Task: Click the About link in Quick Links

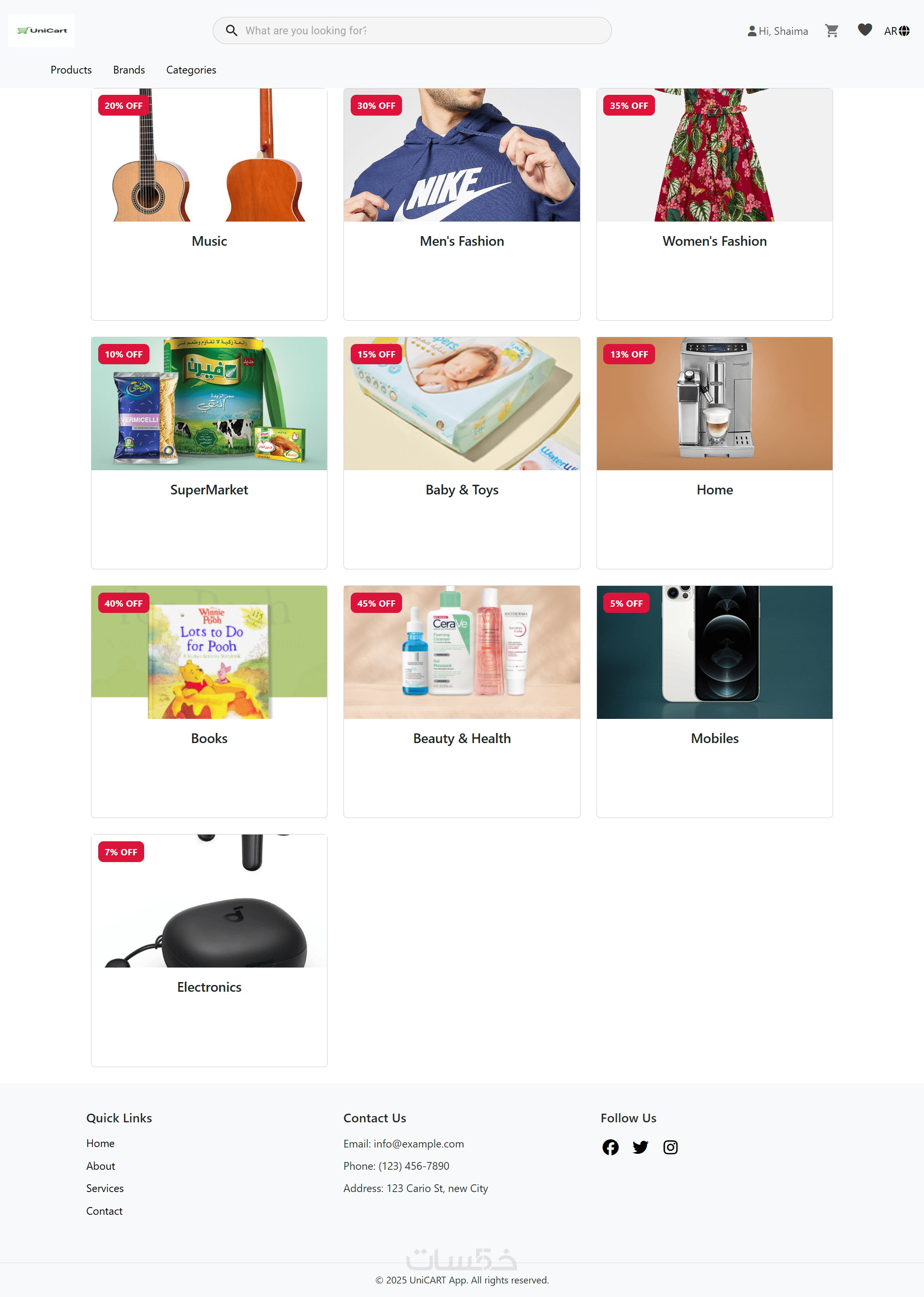Action: coord(101,1165)
